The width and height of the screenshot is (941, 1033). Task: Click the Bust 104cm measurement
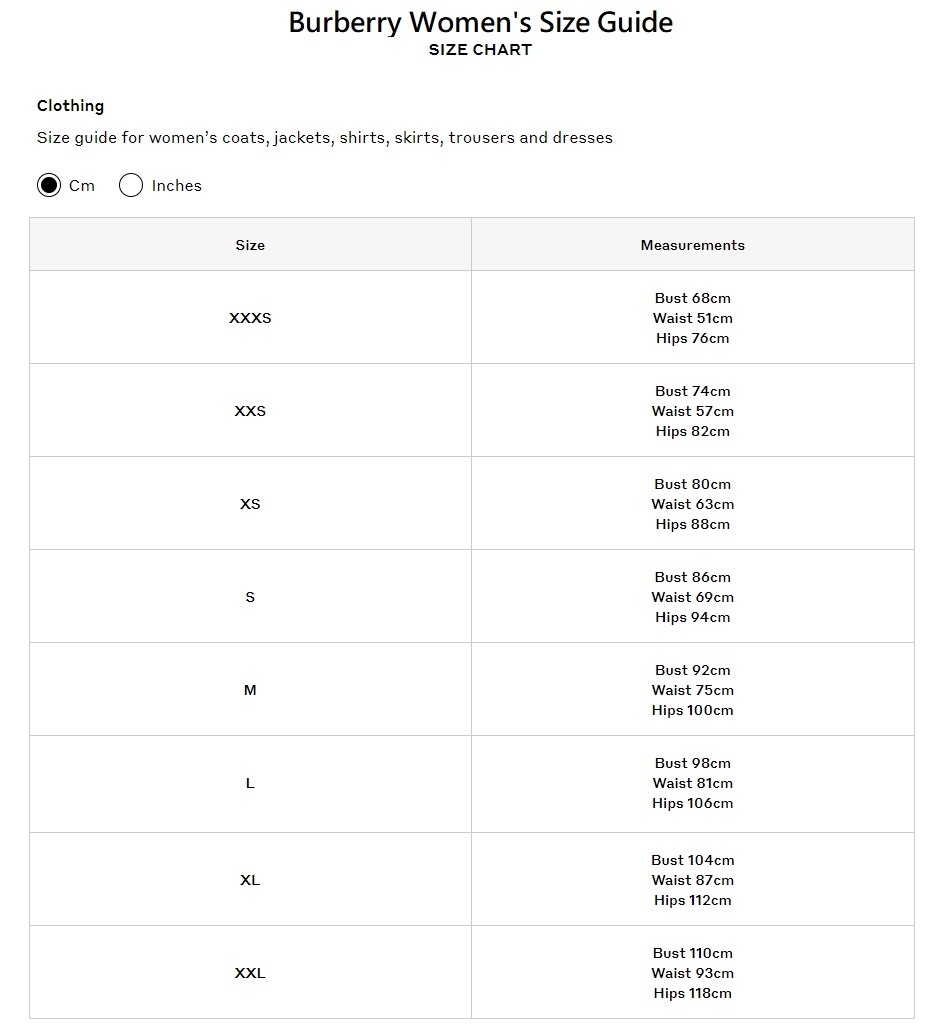(692, 860)
